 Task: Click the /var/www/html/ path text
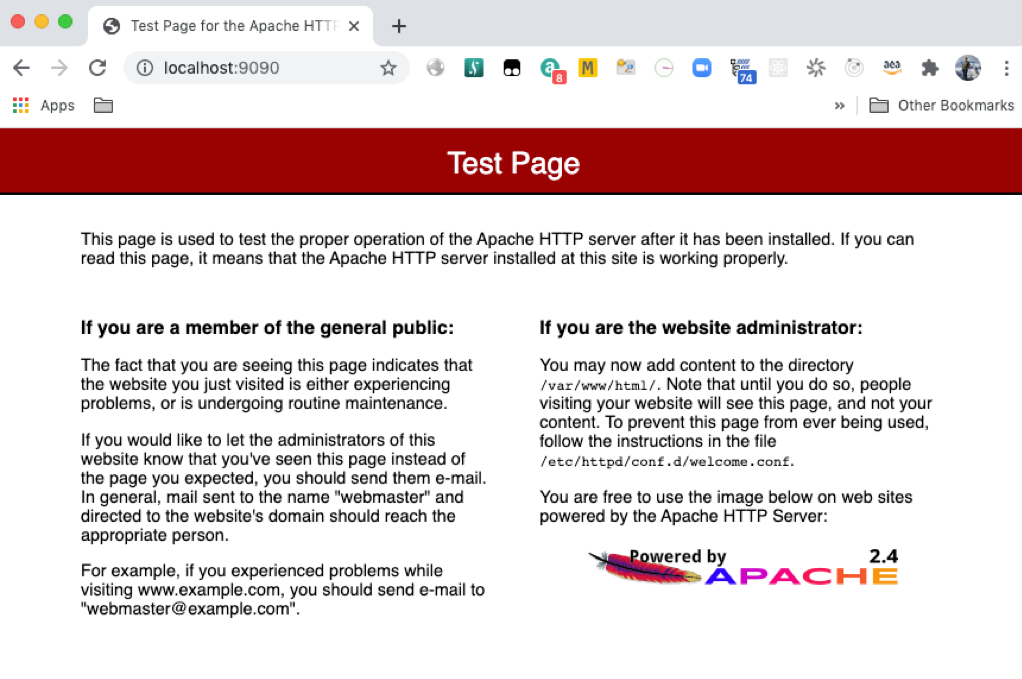point(600,386)
